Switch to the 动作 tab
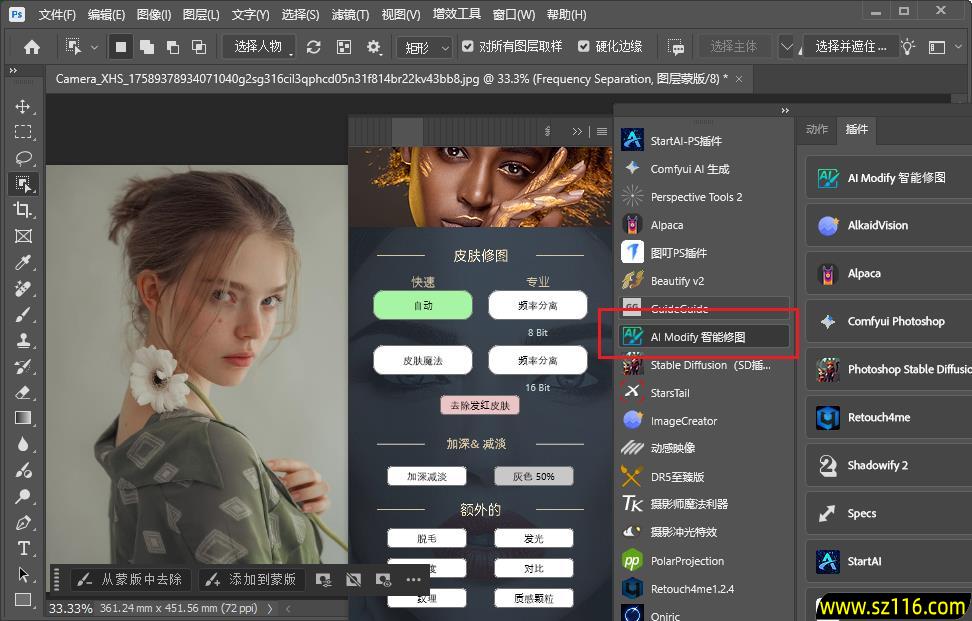Viewport: 972px width, 621px height. [x=817, y=129]
